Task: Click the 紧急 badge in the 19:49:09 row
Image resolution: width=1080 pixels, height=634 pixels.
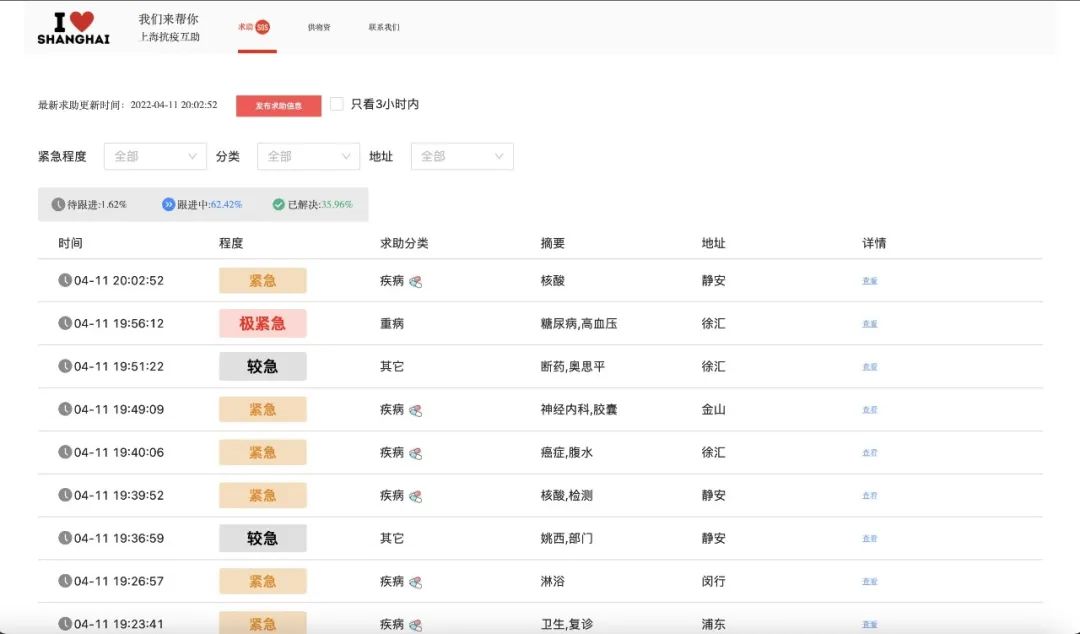Action: [262, 409]
